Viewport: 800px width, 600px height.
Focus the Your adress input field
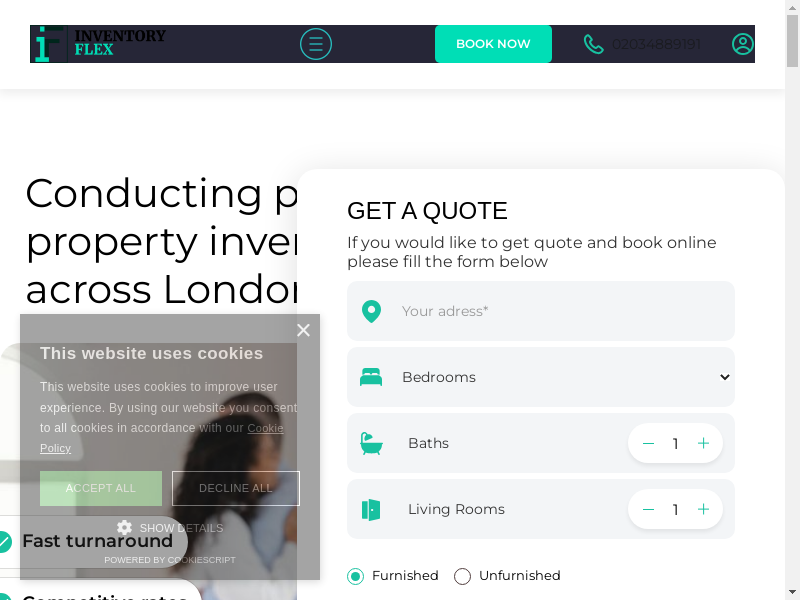pos(541,311)
